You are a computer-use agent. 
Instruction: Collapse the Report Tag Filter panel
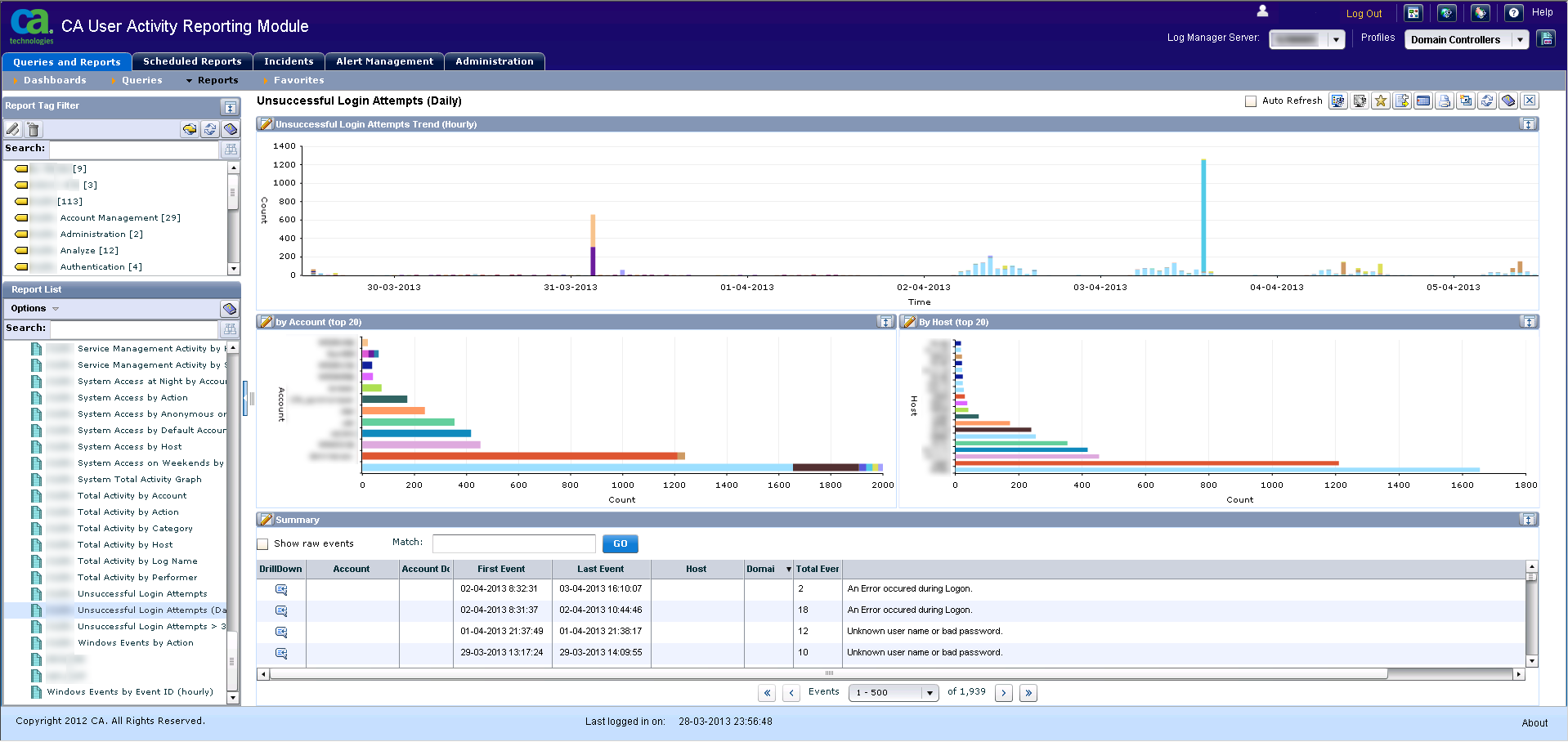[x=230, y=107]
